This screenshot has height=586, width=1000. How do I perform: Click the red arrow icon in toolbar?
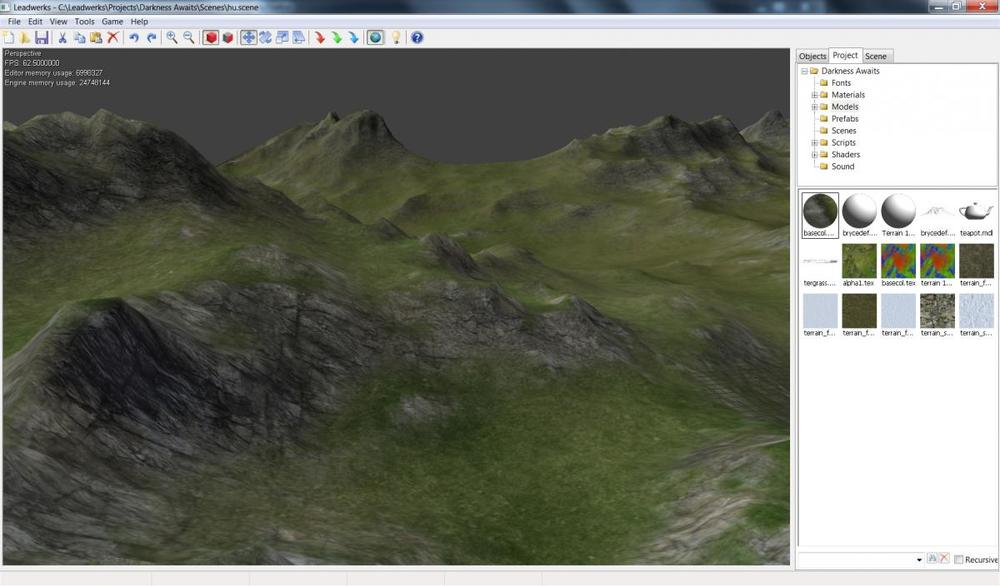(x=320, y=38)
